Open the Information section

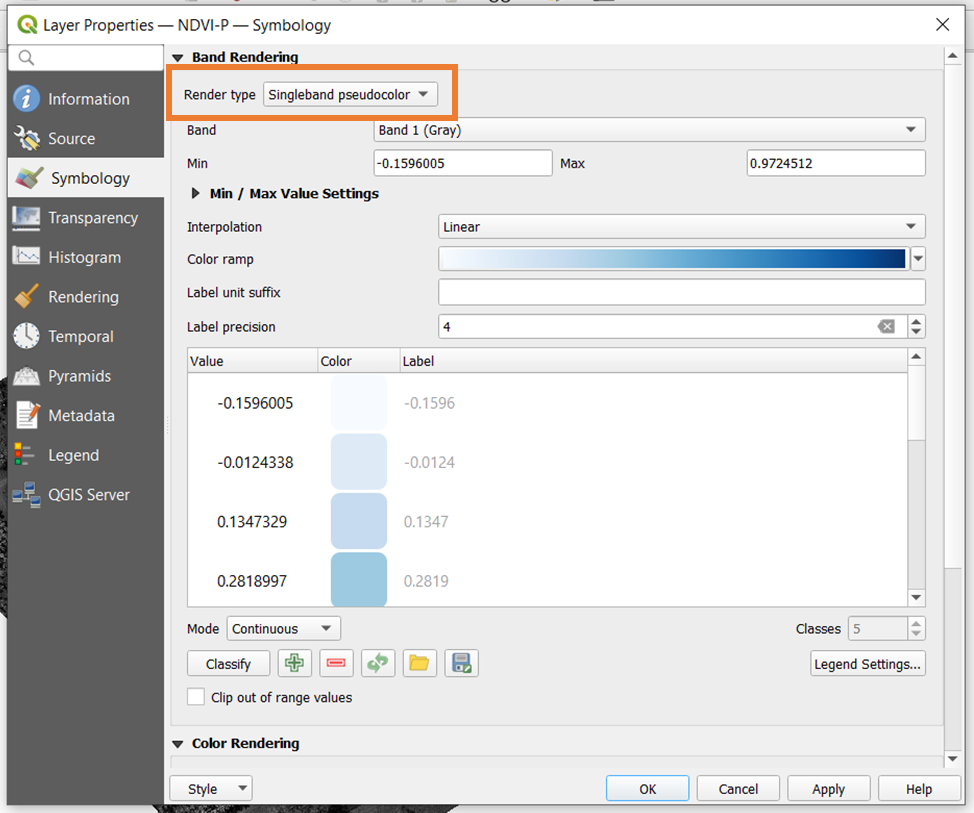point(86,99)
